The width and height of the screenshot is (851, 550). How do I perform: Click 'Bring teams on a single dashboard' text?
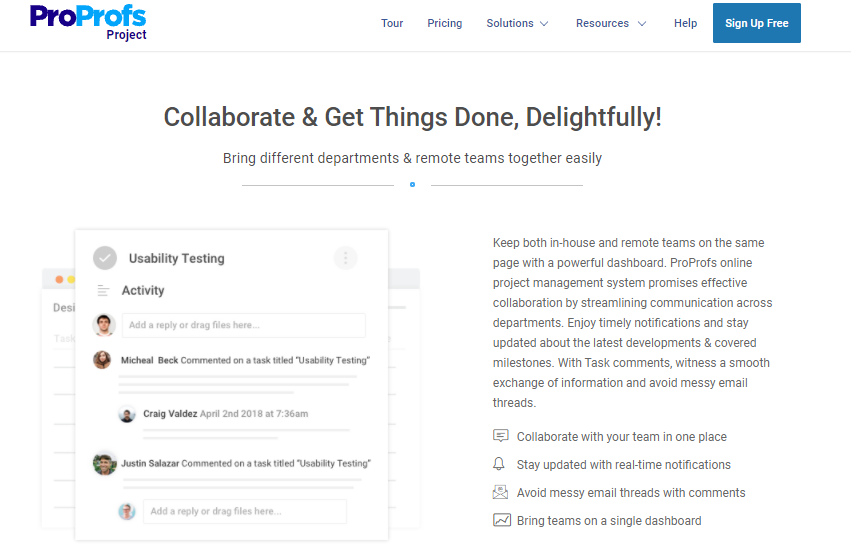pyautogui.click(x=609, y=521)
